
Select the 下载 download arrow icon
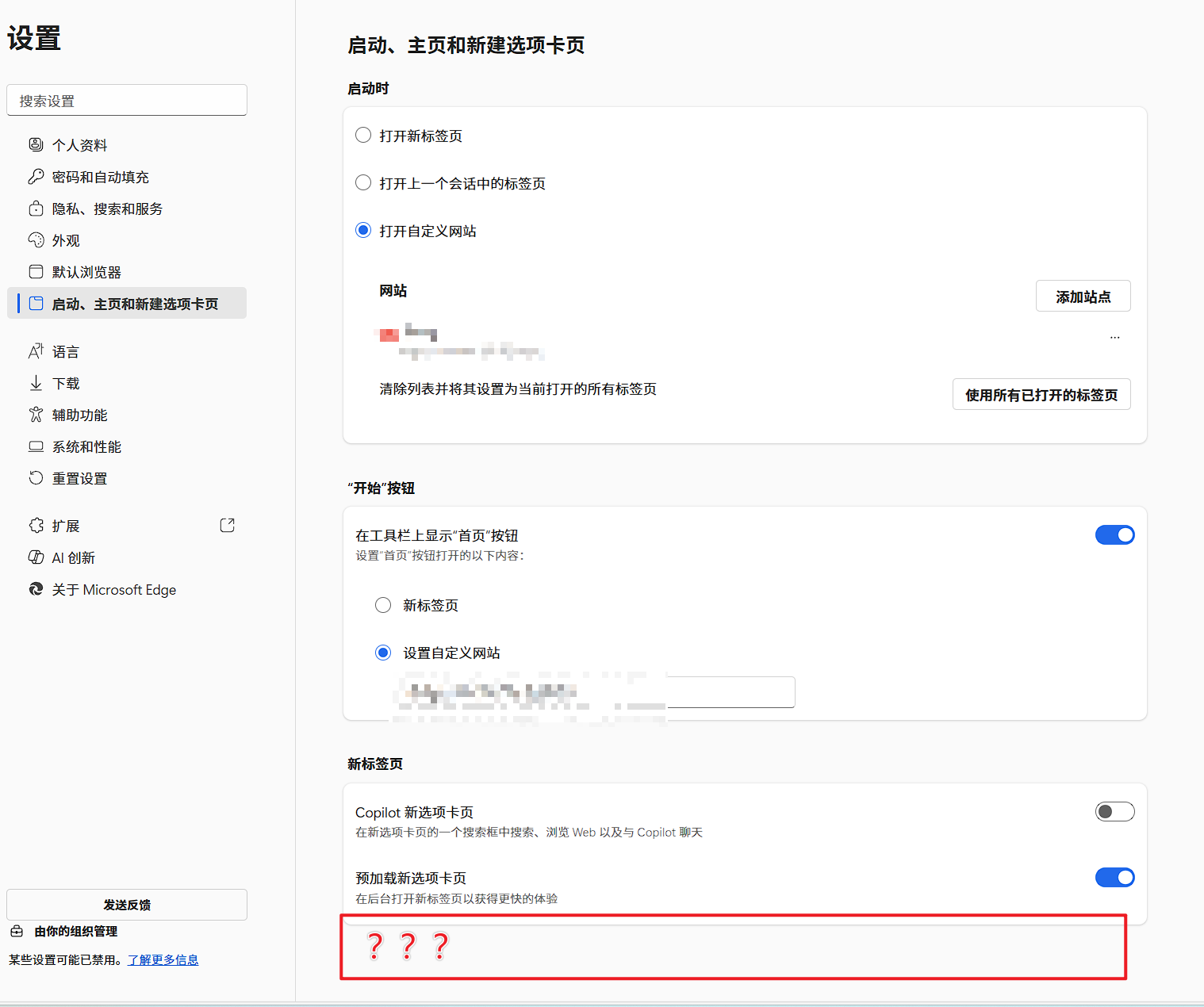pyautogui.click(x=36, y=382)
